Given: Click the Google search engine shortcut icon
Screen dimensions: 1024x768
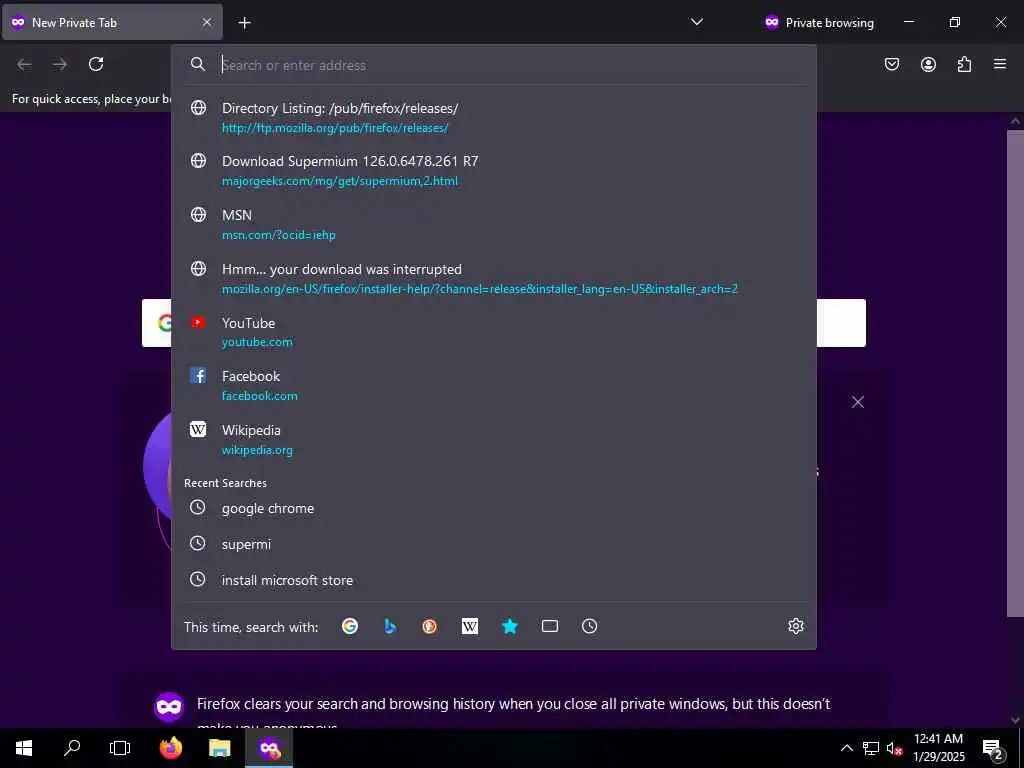Looking at the screenshot, I should [350, 626].
